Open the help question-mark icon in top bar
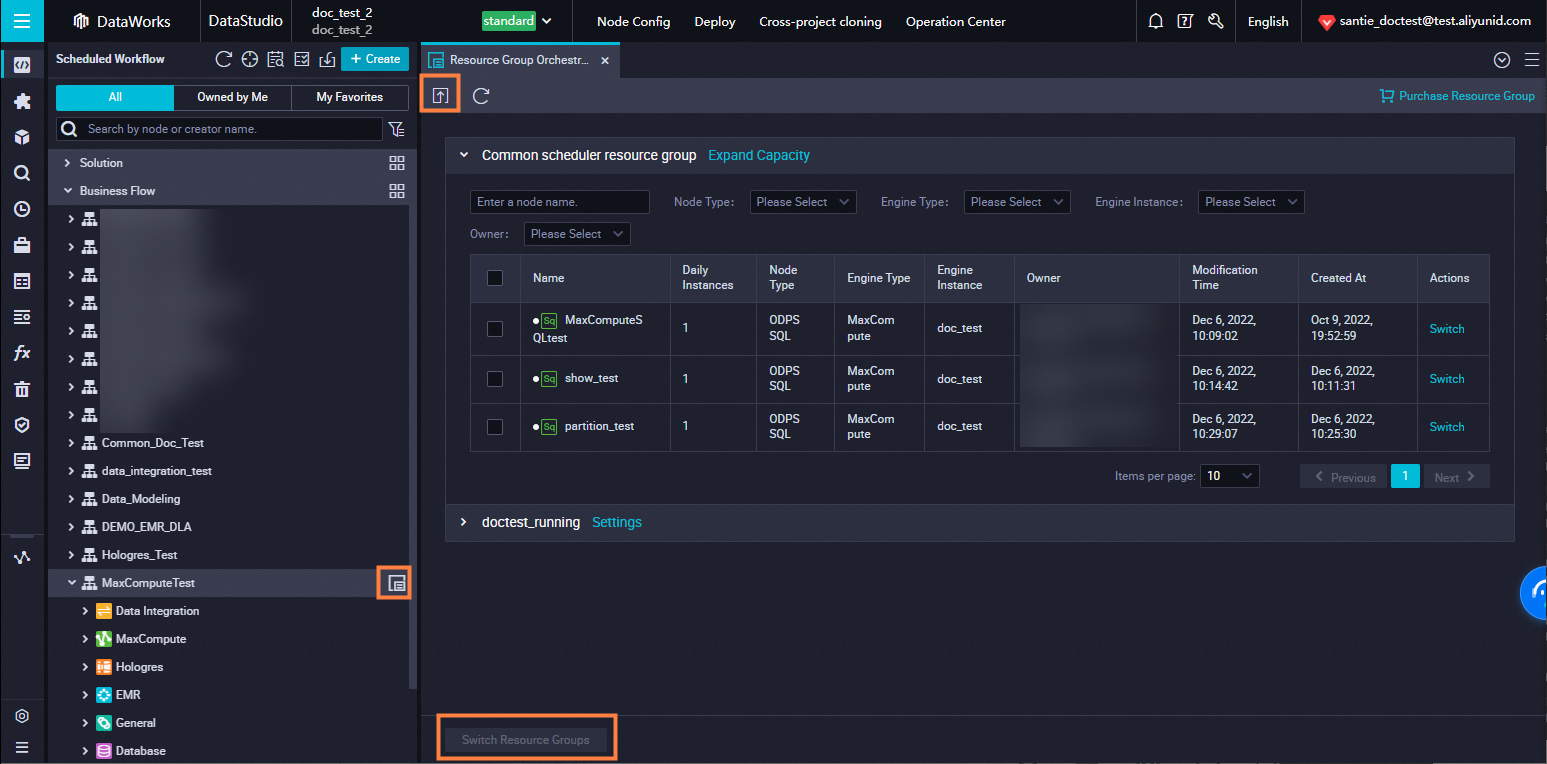Viewport: 1547px width, 764px height. [x=1185, y=21]
